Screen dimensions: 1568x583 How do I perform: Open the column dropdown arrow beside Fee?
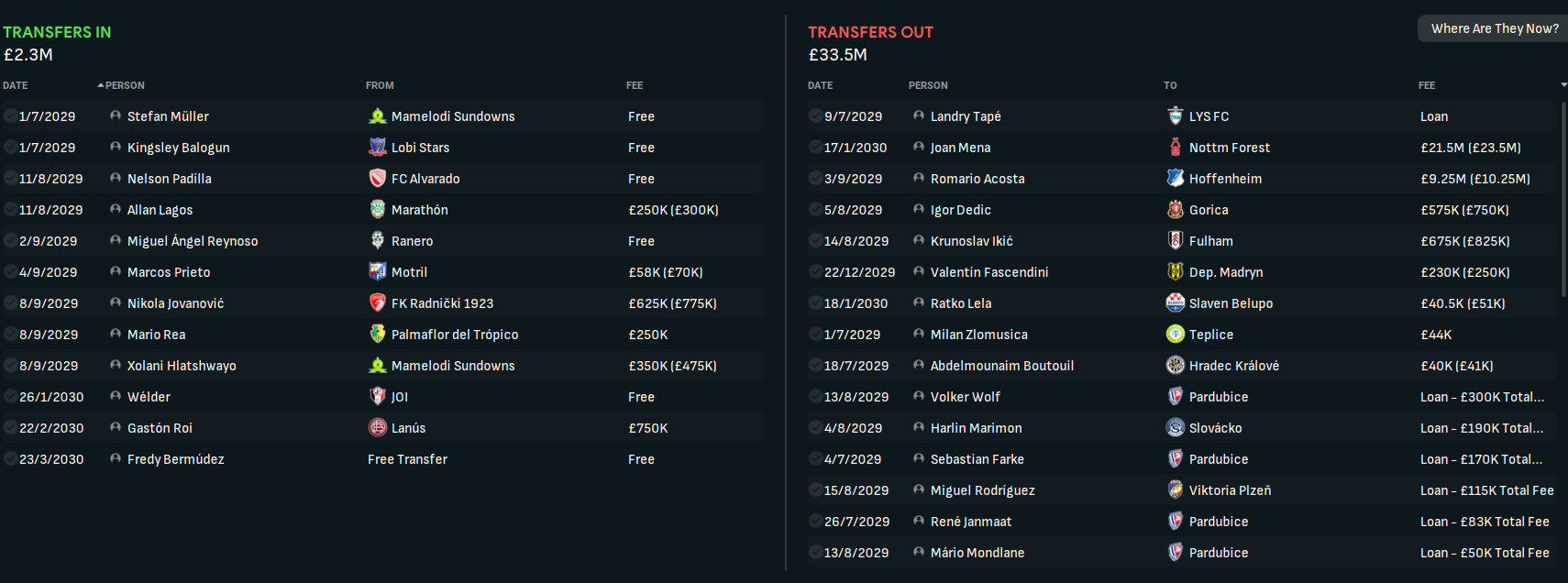(1563, 85)
